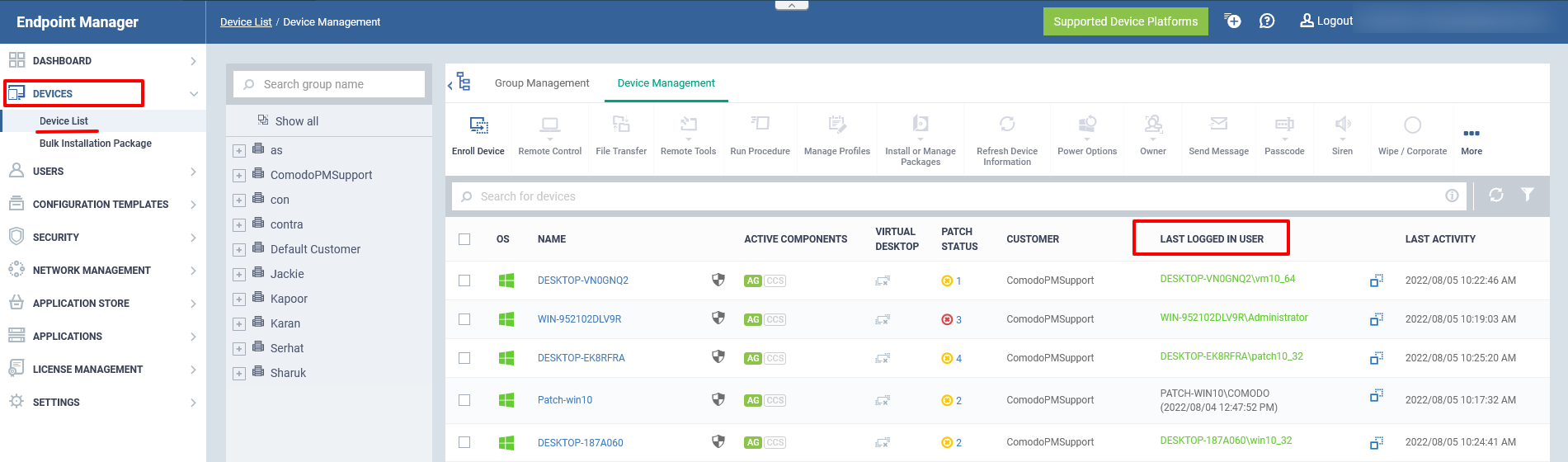Open Manage Profiles tool
1568x462 pixels.
(x=837, y=135)
